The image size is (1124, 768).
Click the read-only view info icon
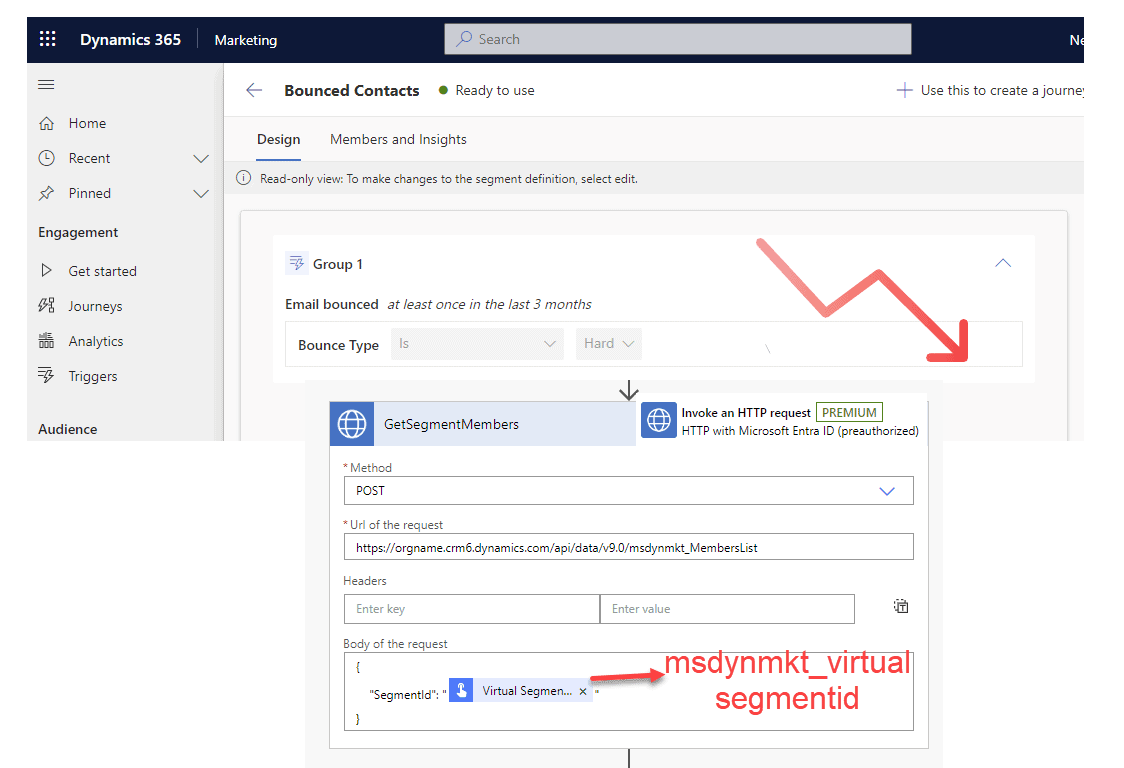243,178
